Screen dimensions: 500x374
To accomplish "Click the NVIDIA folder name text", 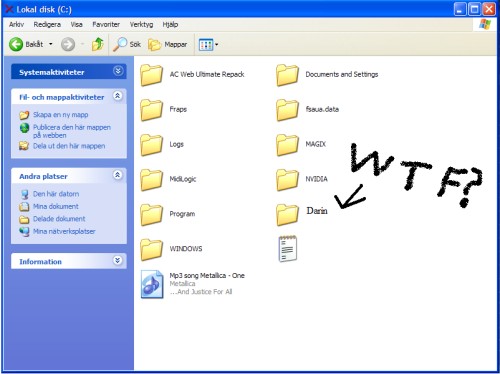I will [x=317, y=179].
